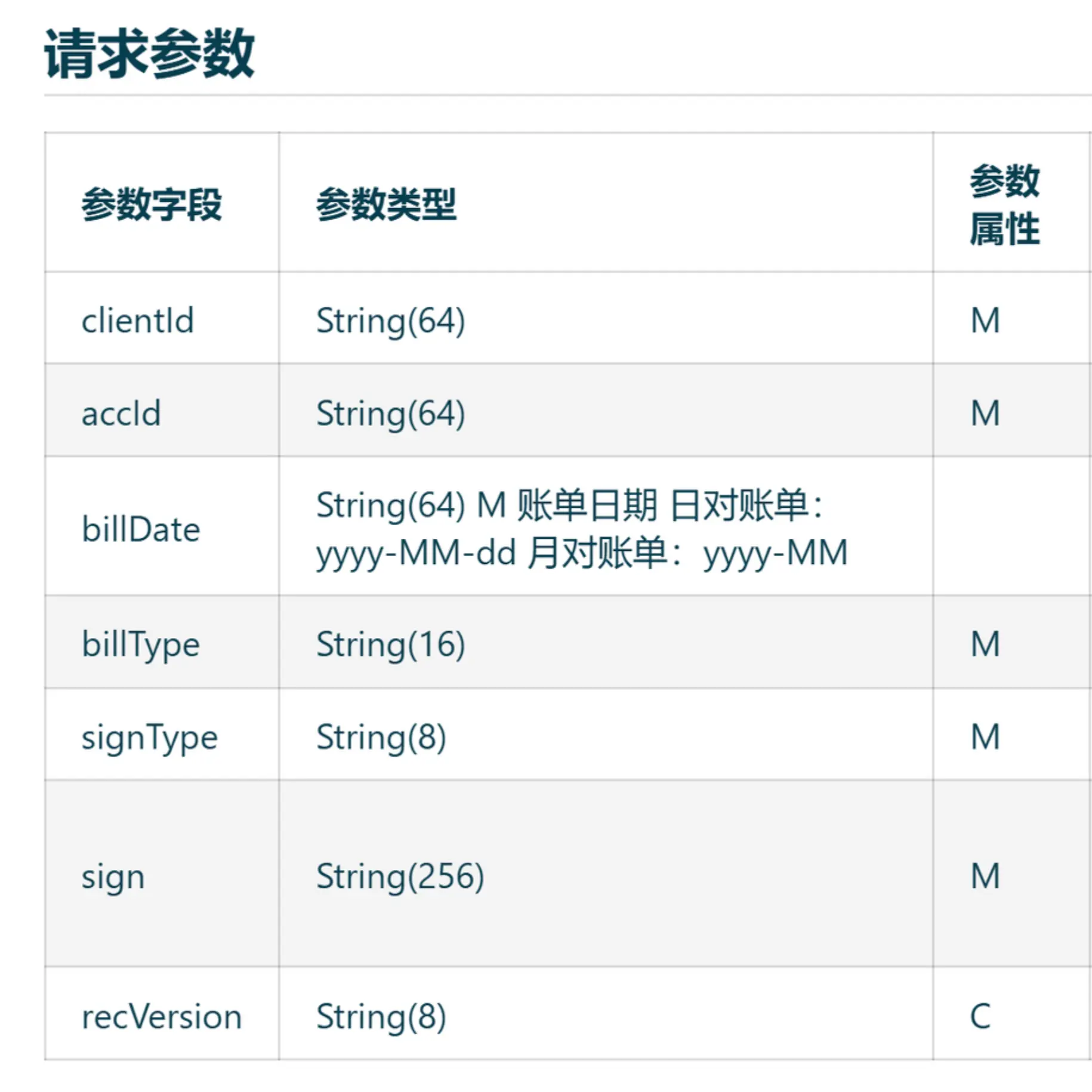1092x1092 pixels.
Task: Click the 请求参数 section heading
Action: [x=149, y=54]
